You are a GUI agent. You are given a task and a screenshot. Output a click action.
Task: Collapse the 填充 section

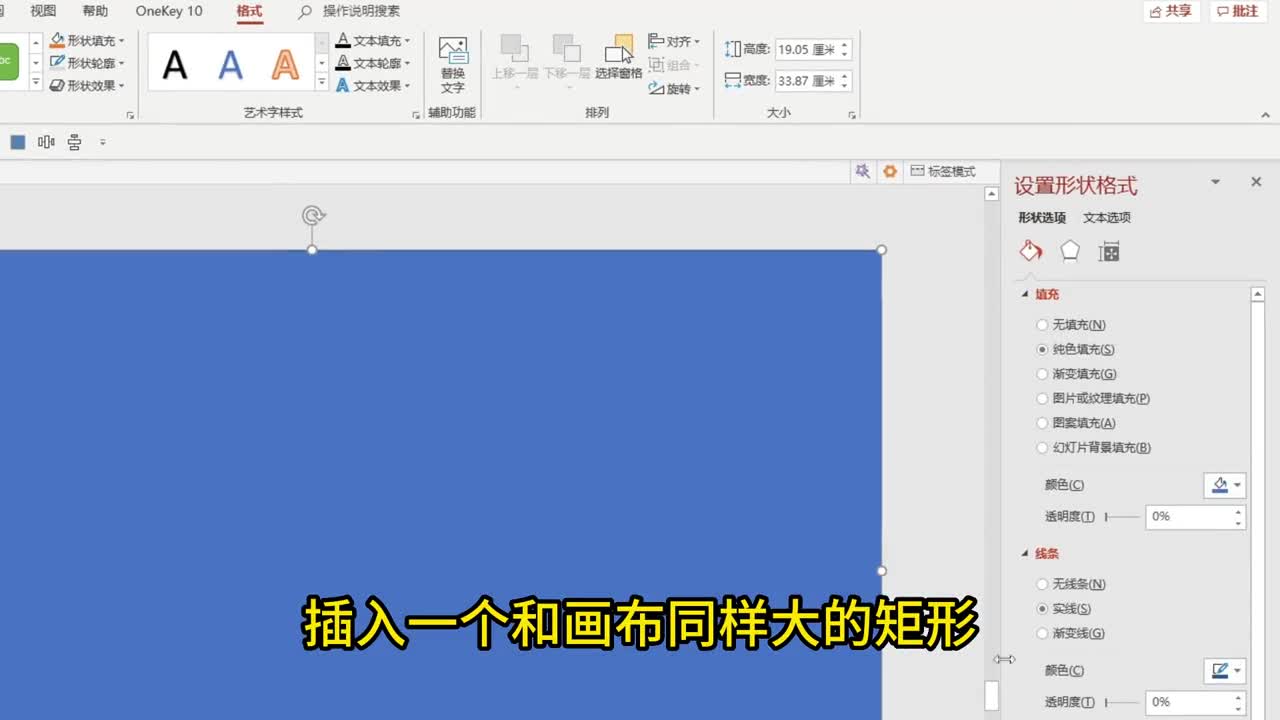coord(1025,295)
